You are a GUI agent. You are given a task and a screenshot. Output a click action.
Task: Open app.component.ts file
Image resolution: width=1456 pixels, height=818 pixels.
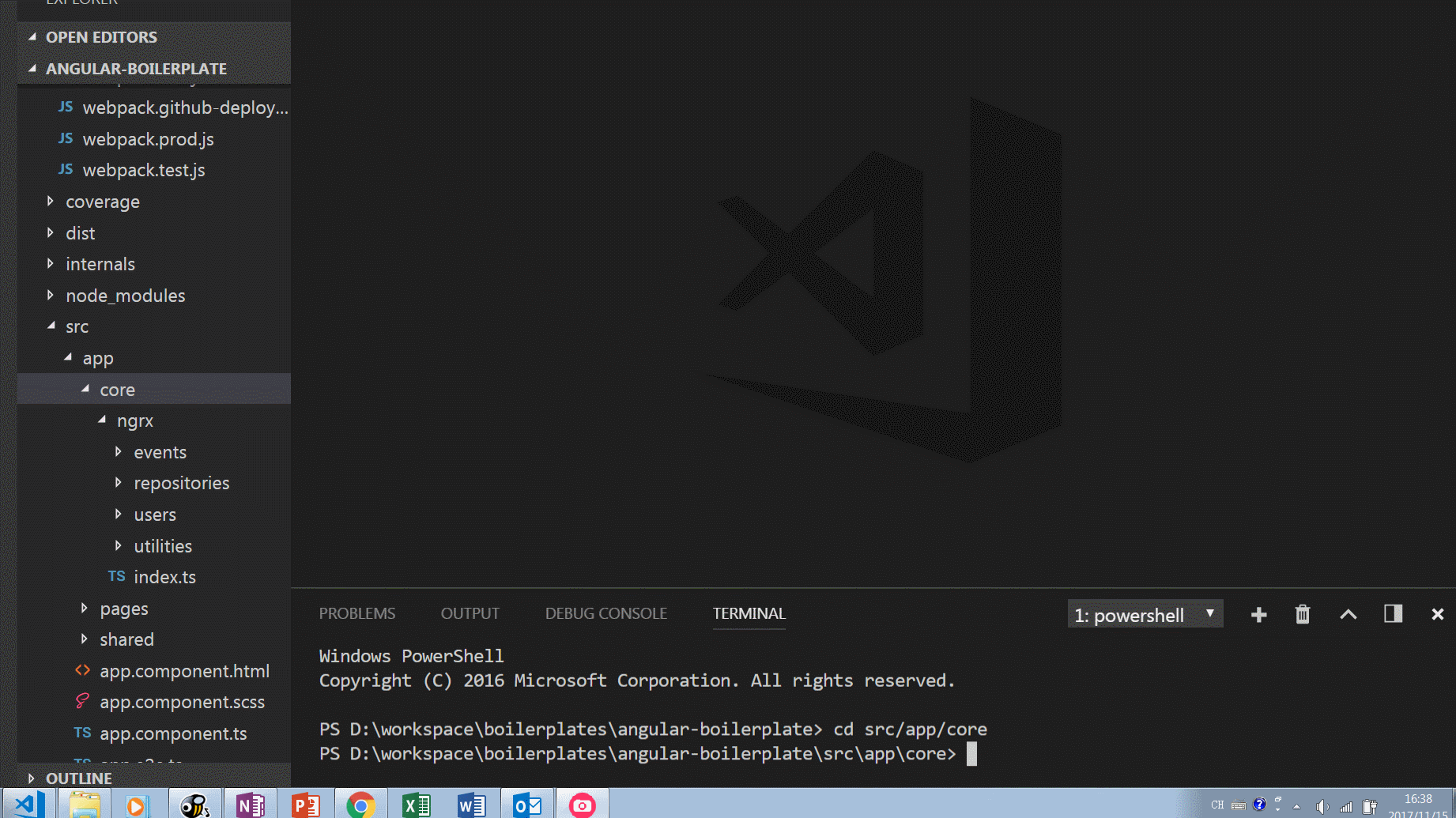[154, 733]
